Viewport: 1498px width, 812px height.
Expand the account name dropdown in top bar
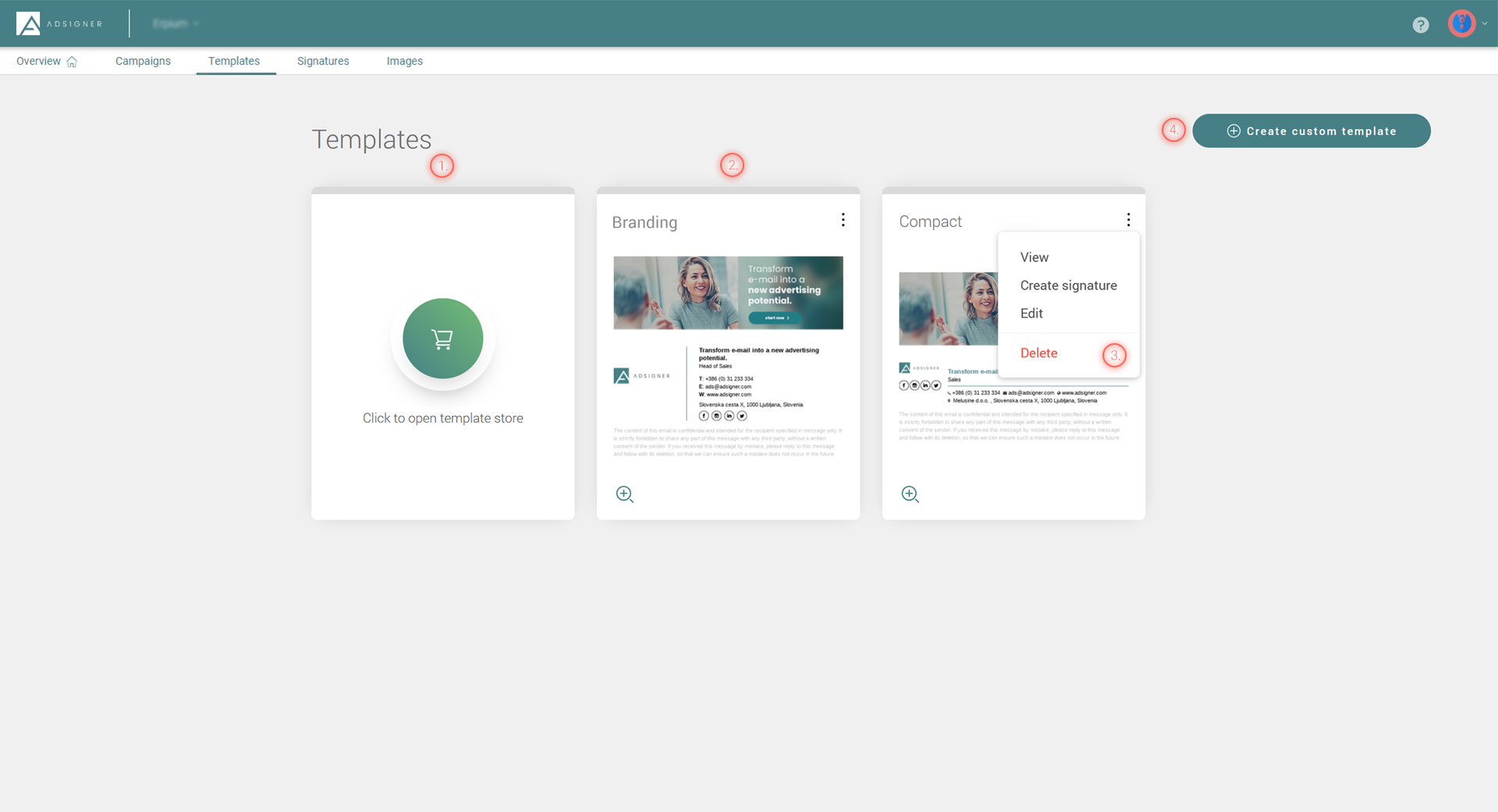[x=175, y=23]
